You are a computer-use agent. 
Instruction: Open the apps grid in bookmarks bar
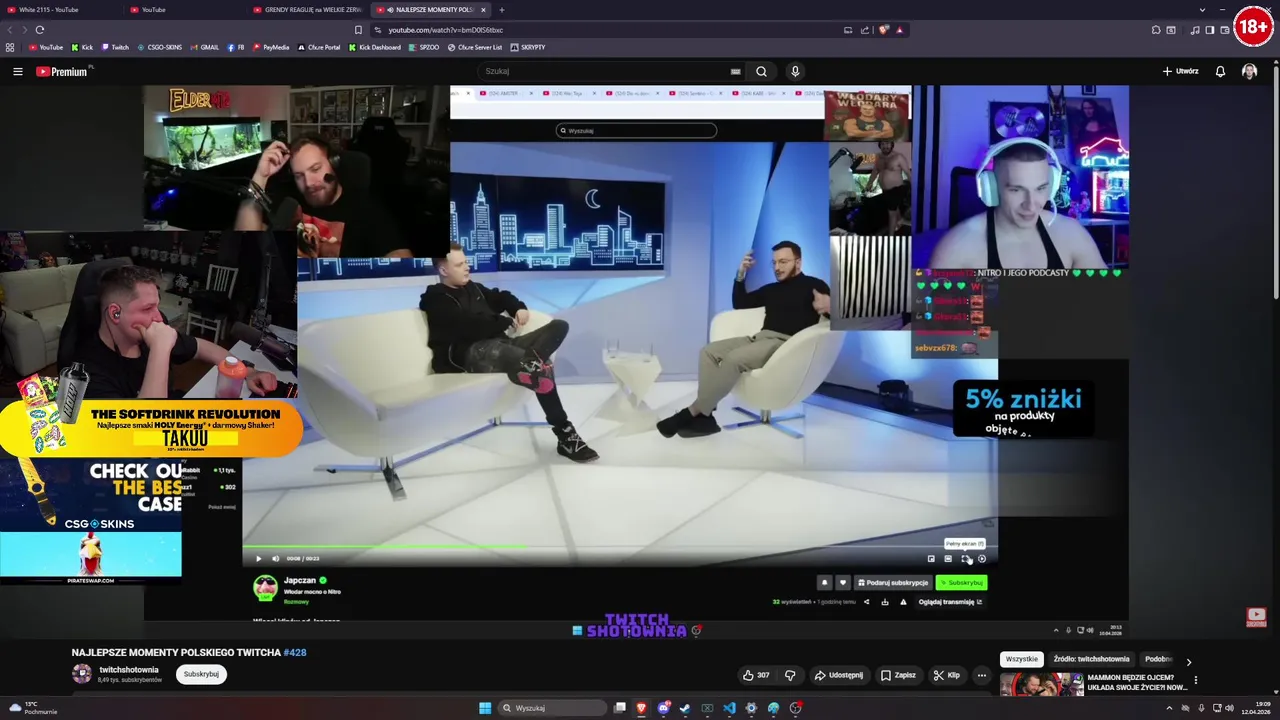click(10, 47)
